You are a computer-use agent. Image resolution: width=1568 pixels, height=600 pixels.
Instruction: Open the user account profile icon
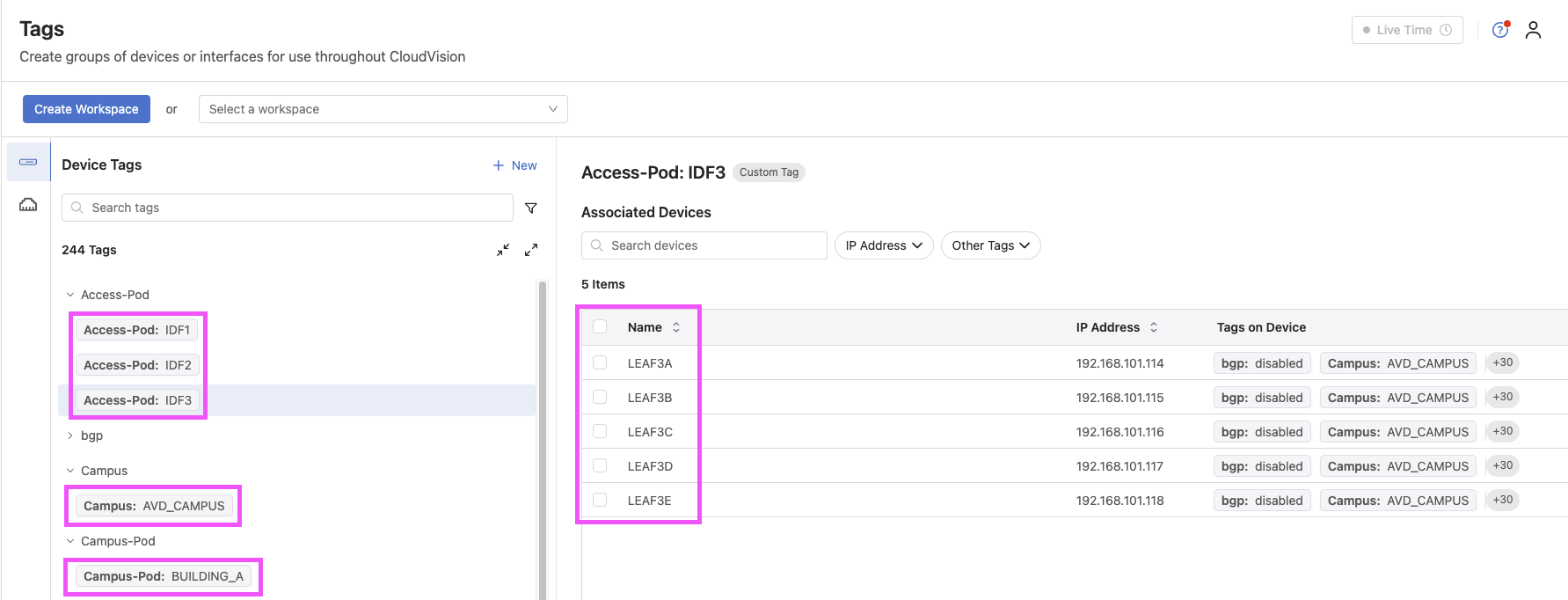1533,30
